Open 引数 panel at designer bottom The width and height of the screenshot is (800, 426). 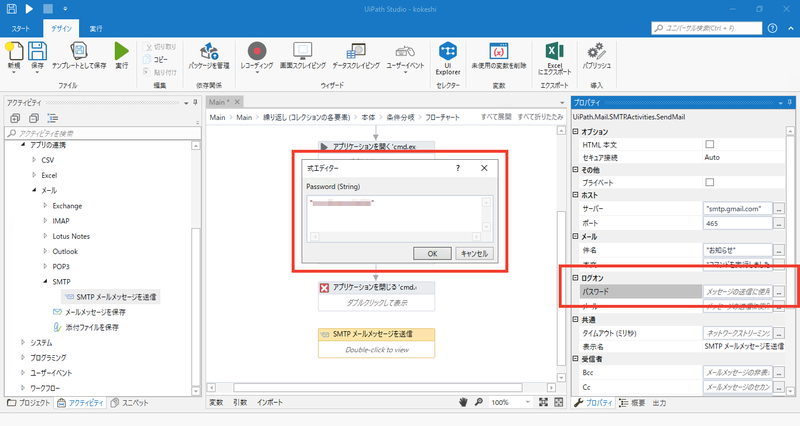click(240, 403)
